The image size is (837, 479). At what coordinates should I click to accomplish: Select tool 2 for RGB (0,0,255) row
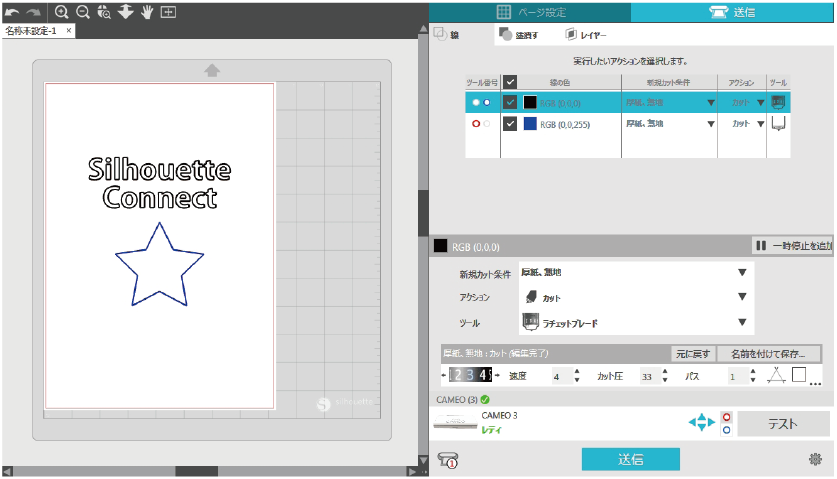(487, 124)
